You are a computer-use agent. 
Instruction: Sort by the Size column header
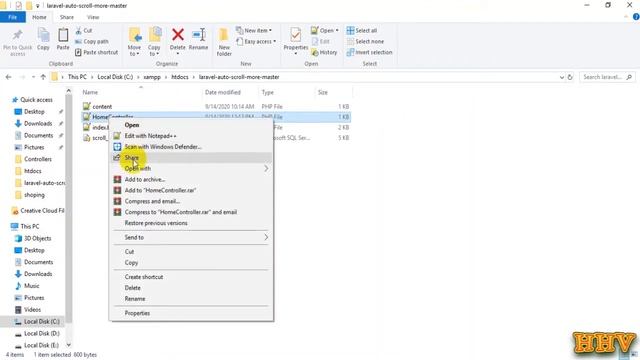coord(322,92)
